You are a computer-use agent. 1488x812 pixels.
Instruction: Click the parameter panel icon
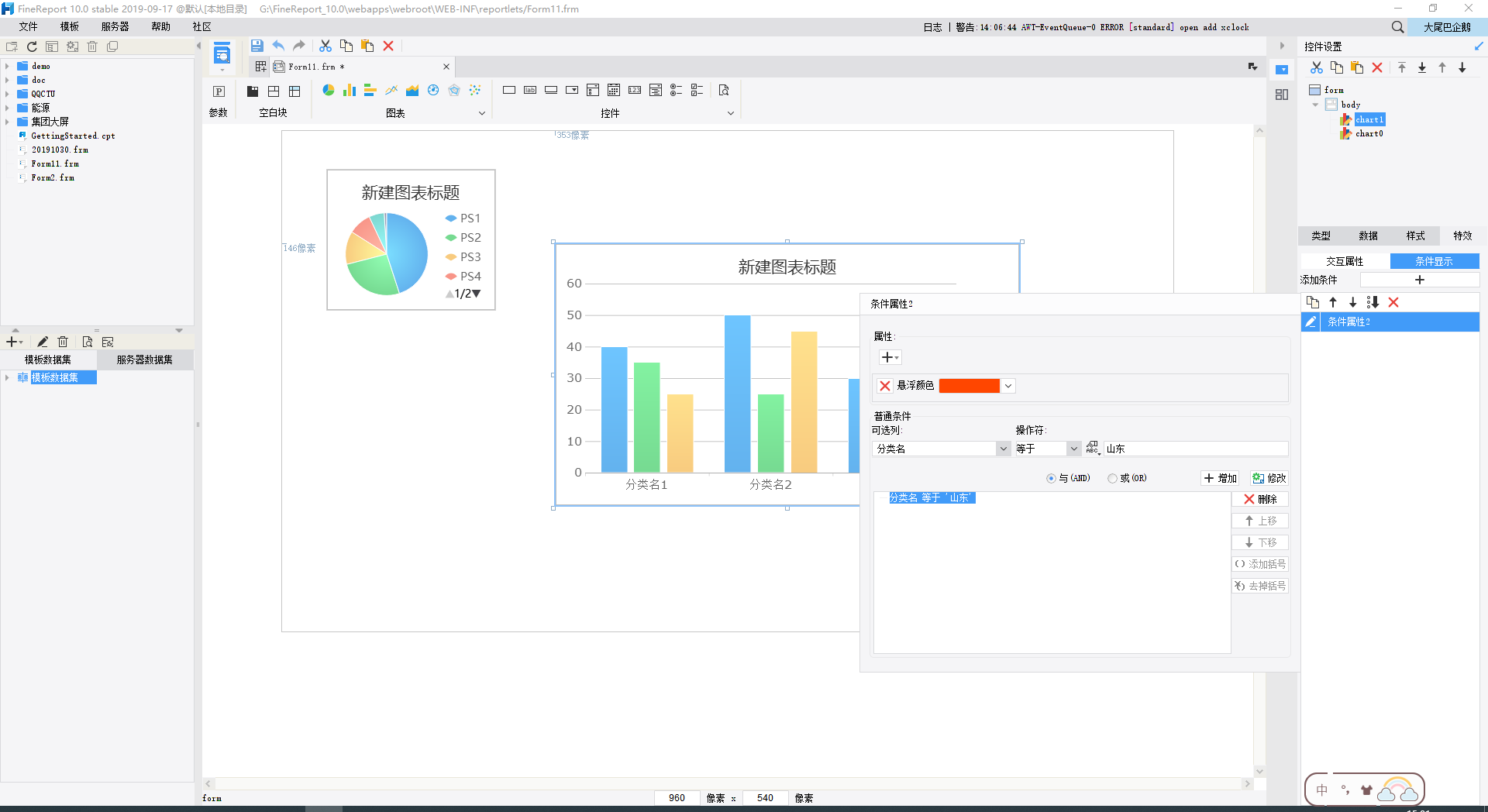pos(219,91)
